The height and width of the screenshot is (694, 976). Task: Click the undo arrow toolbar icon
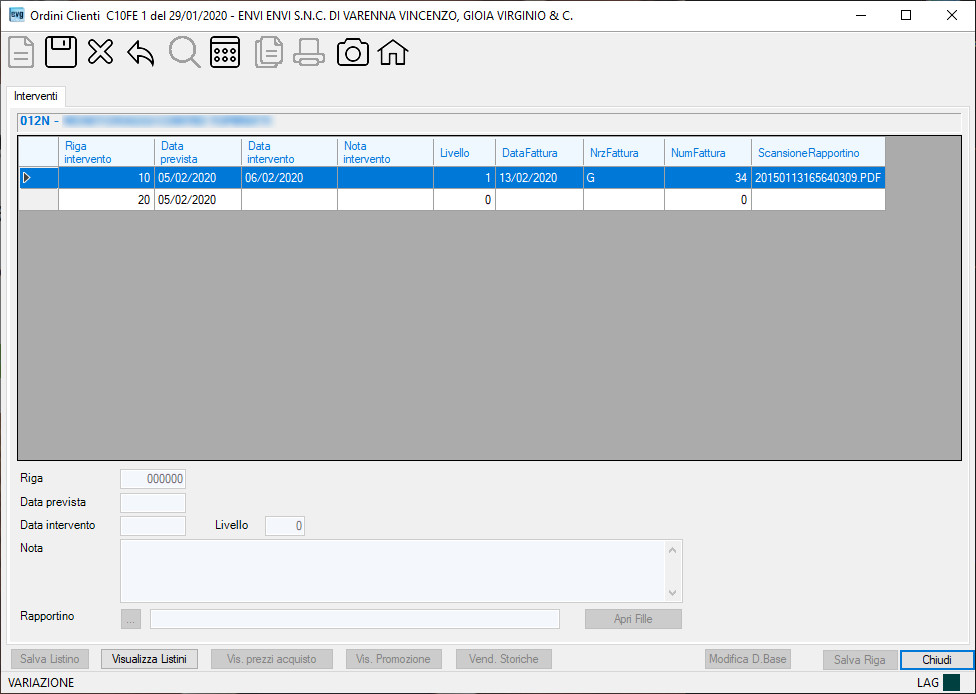tap(141, 53)
